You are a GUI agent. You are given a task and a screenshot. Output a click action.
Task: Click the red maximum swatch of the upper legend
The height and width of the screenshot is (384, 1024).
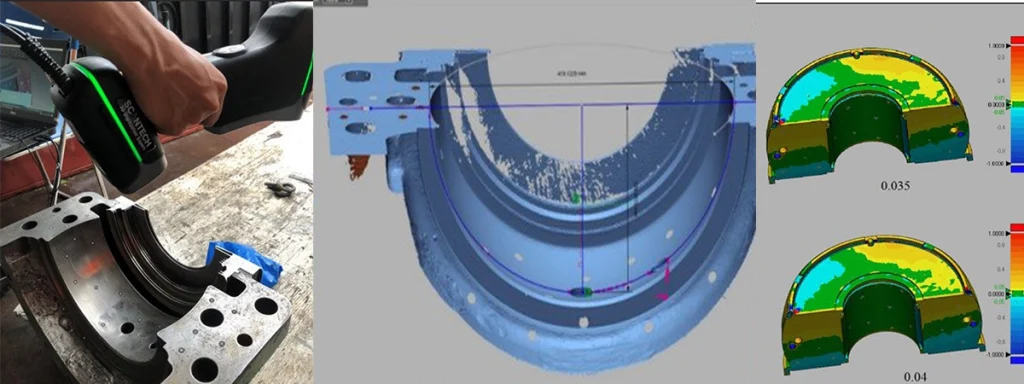coord(1017,40)
